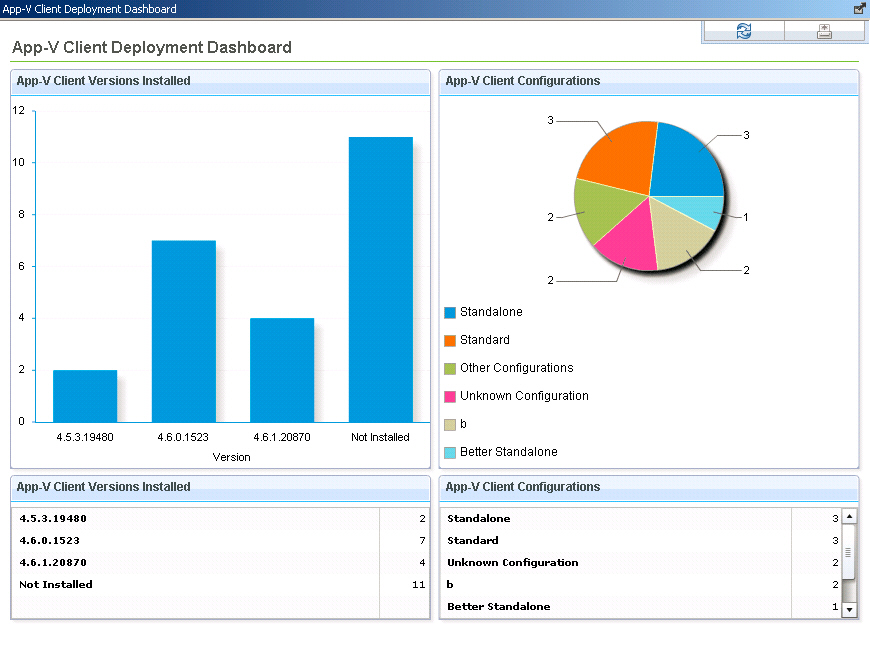Screen dimensions: 870x646
Task: Click the Standalone blue legend swatch
Action: tap(450, 313)
